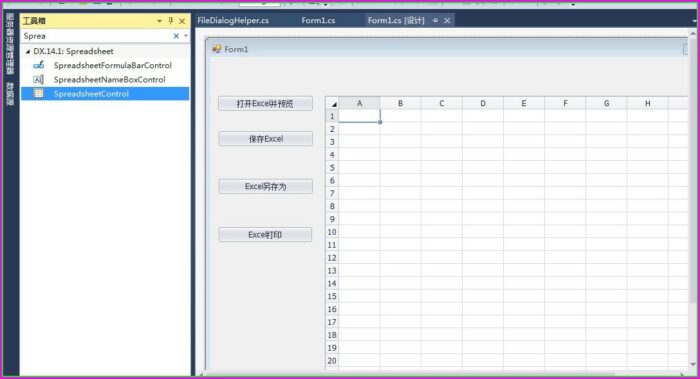700x379 pixels.
Task: Select SpreadsheetNameBoxControl in the toolbox
Action: point(105,79)
